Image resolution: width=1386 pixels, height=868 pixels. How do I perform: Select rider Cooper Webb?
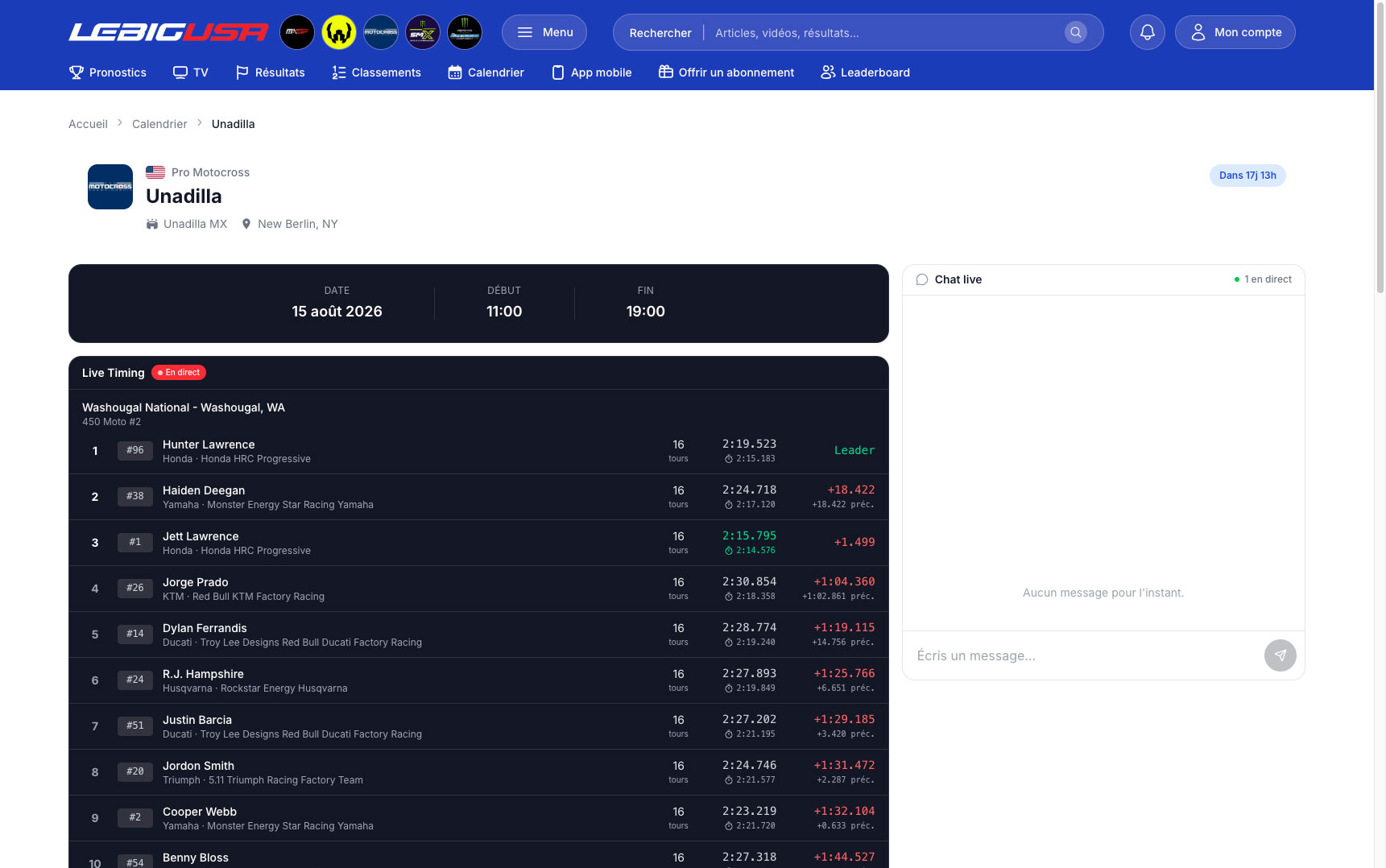tap(200, 812)
